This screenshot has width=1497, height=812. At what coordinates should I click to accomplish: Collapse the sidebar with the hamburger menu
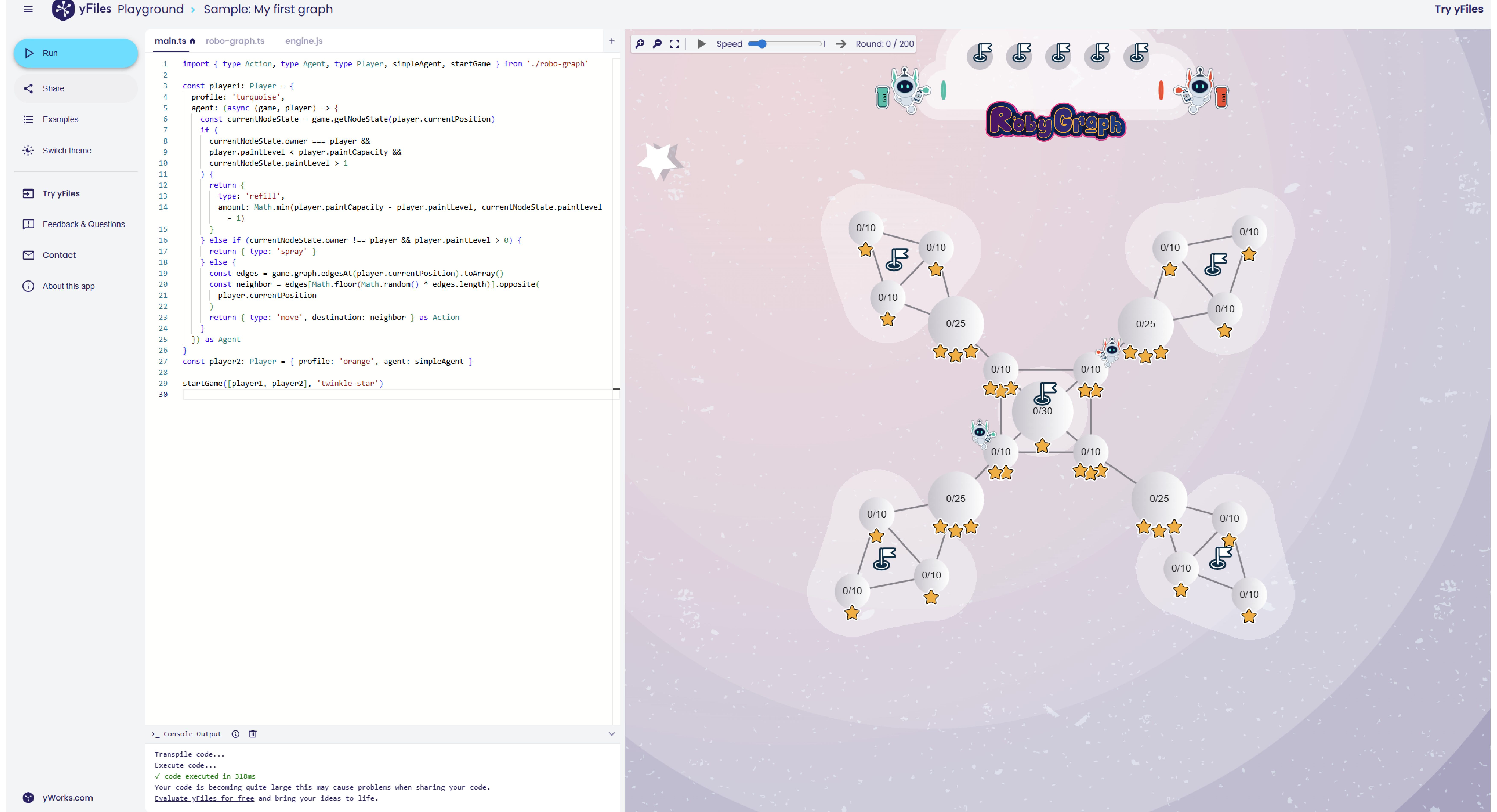[28, 9]
